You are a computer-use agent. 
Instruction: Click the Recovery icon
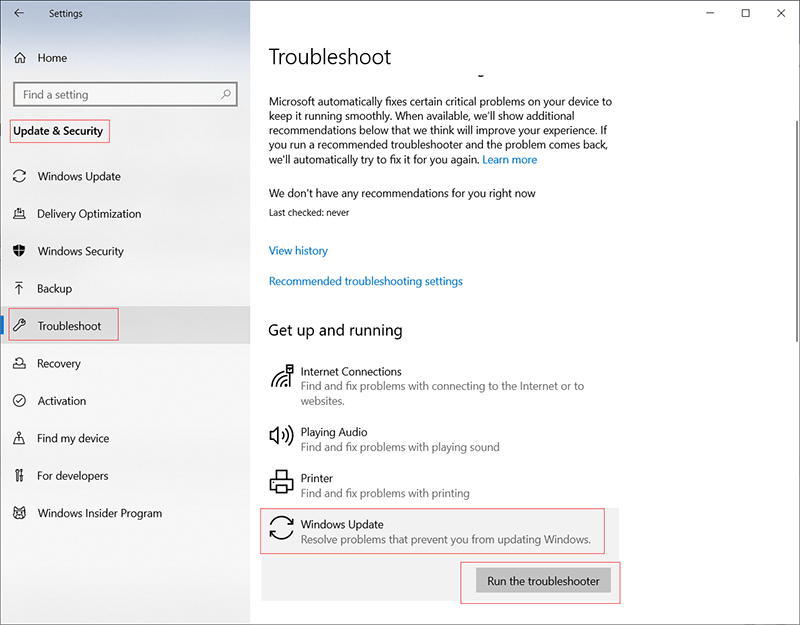19,363
